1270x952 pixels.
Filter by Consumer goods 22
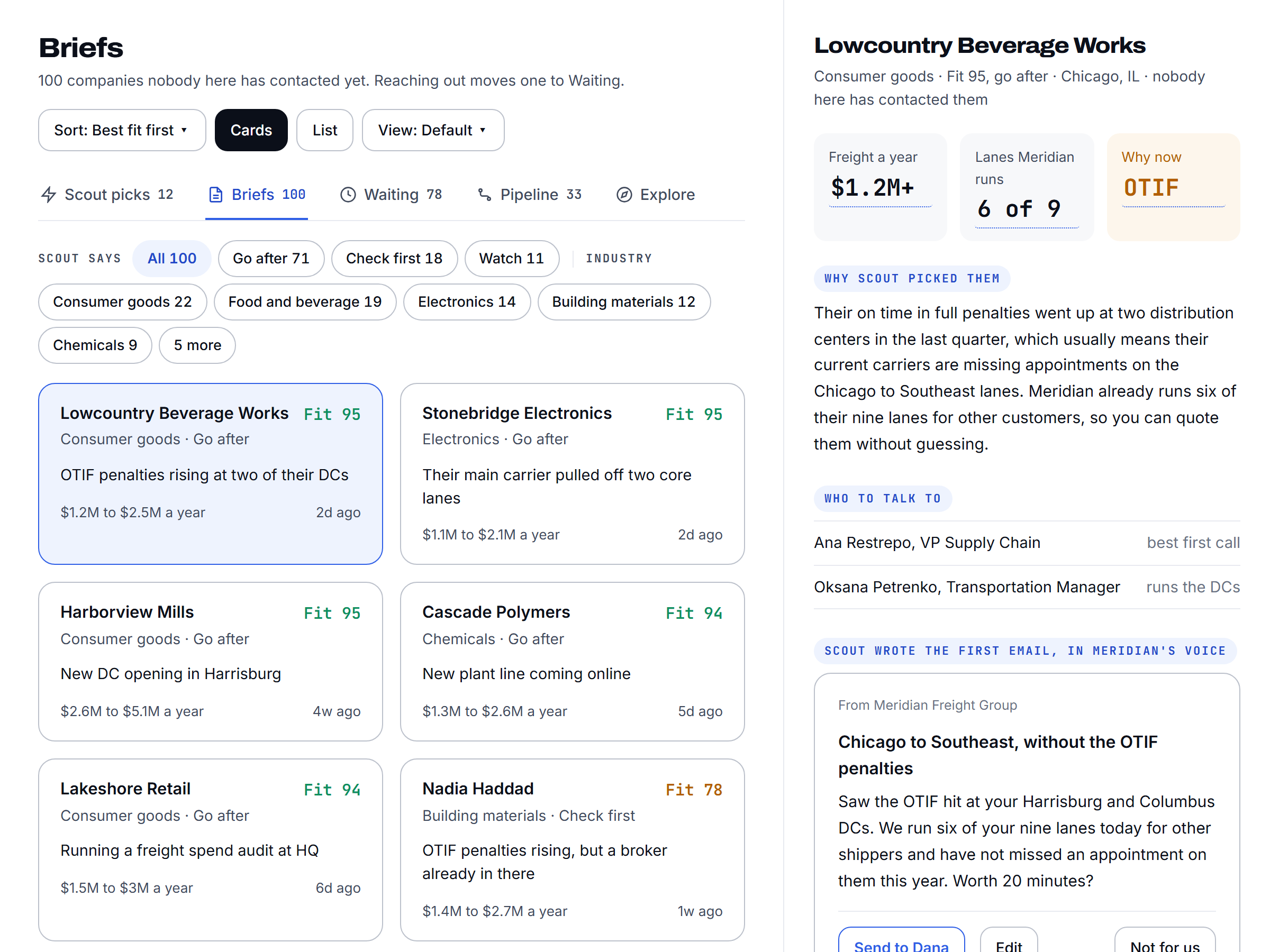[122, 302]
